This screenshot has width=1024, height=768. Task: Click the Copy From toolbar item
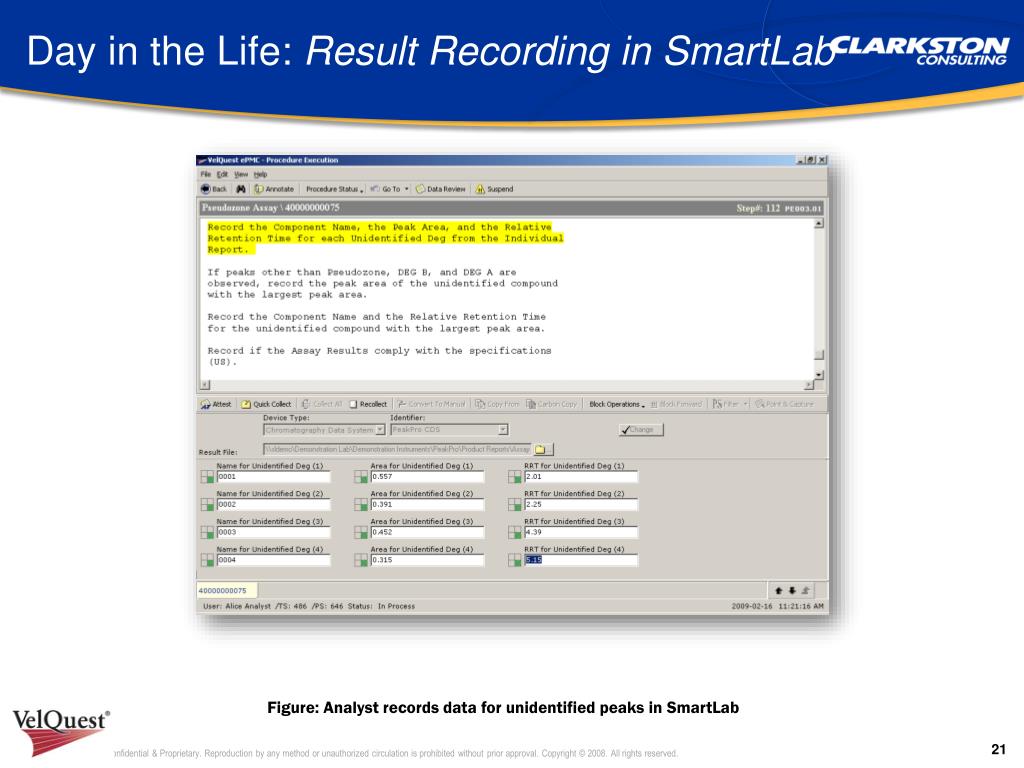[497, 404]
